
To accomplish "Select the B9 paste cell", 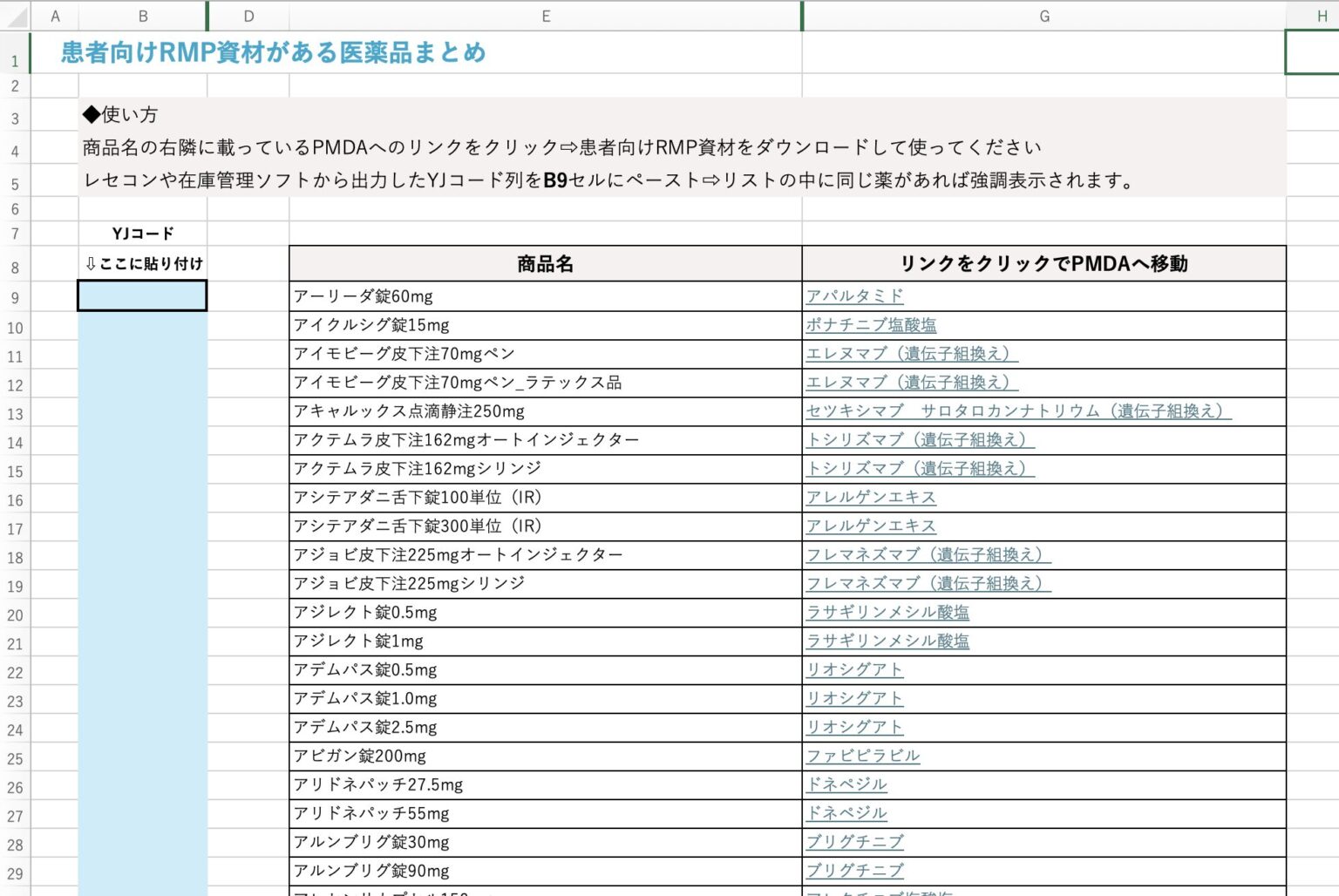I will click(142, 295).
